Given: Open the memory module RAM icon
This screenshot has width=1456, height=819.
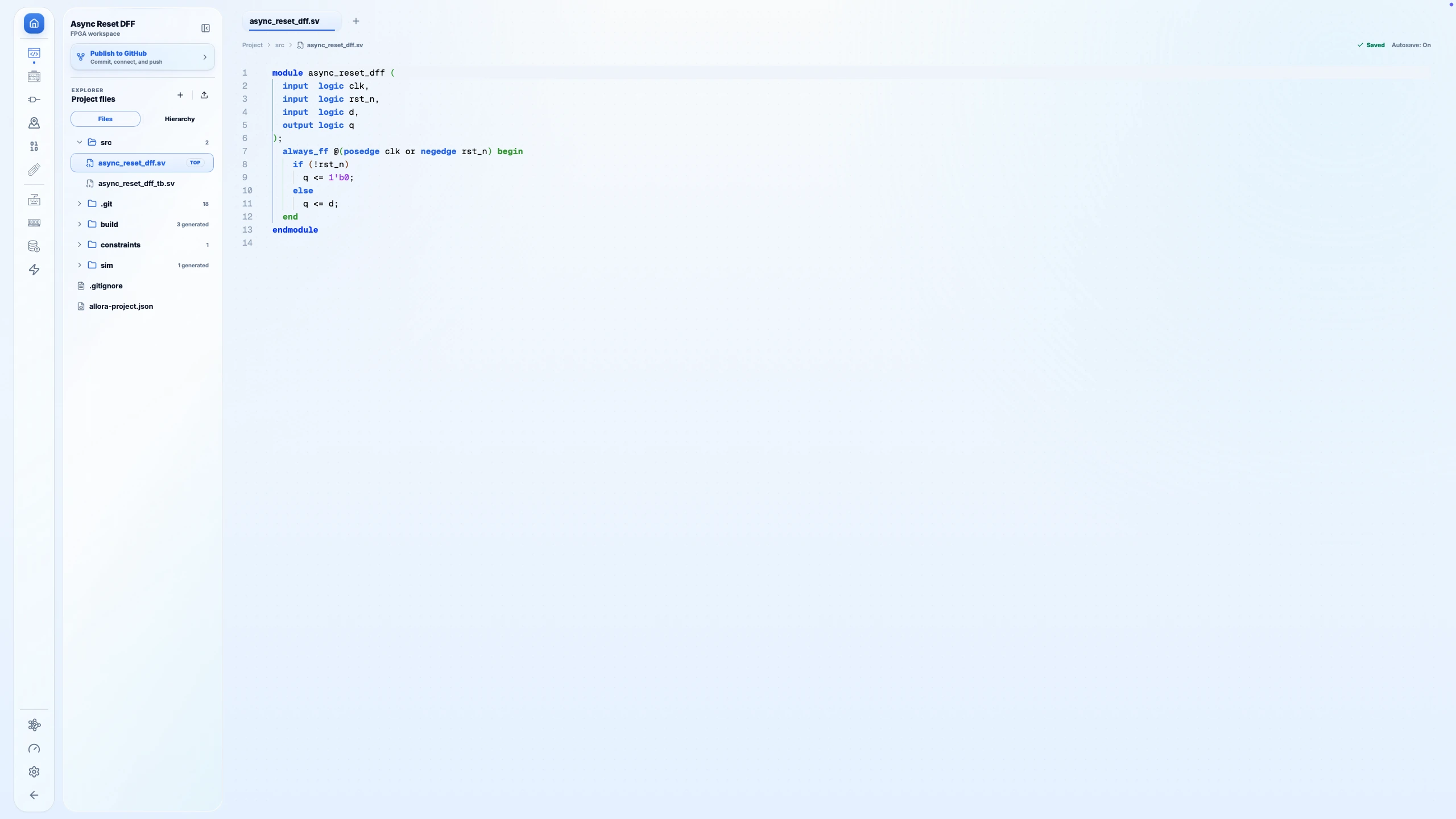Looking at the screenshot, I should click(x=34, y=223).
